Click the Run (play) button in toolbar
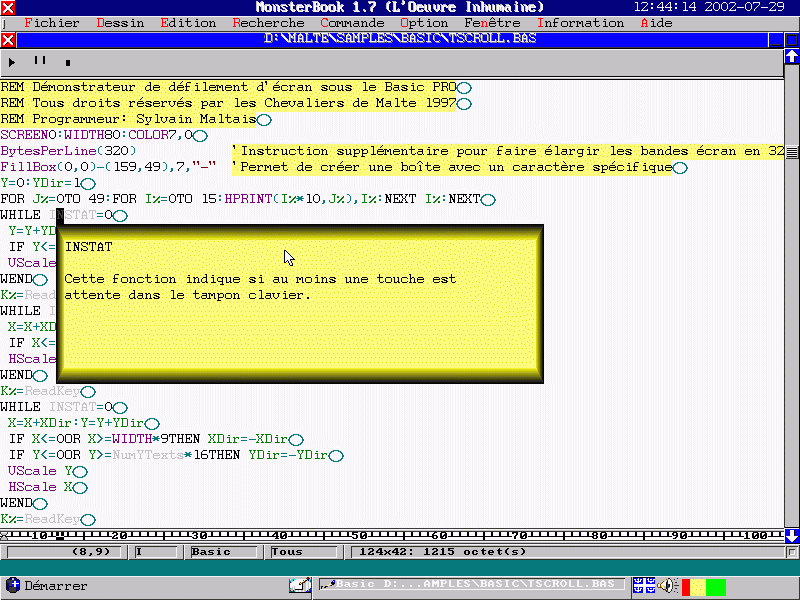The image size is (800, 600). pos(12,62)
